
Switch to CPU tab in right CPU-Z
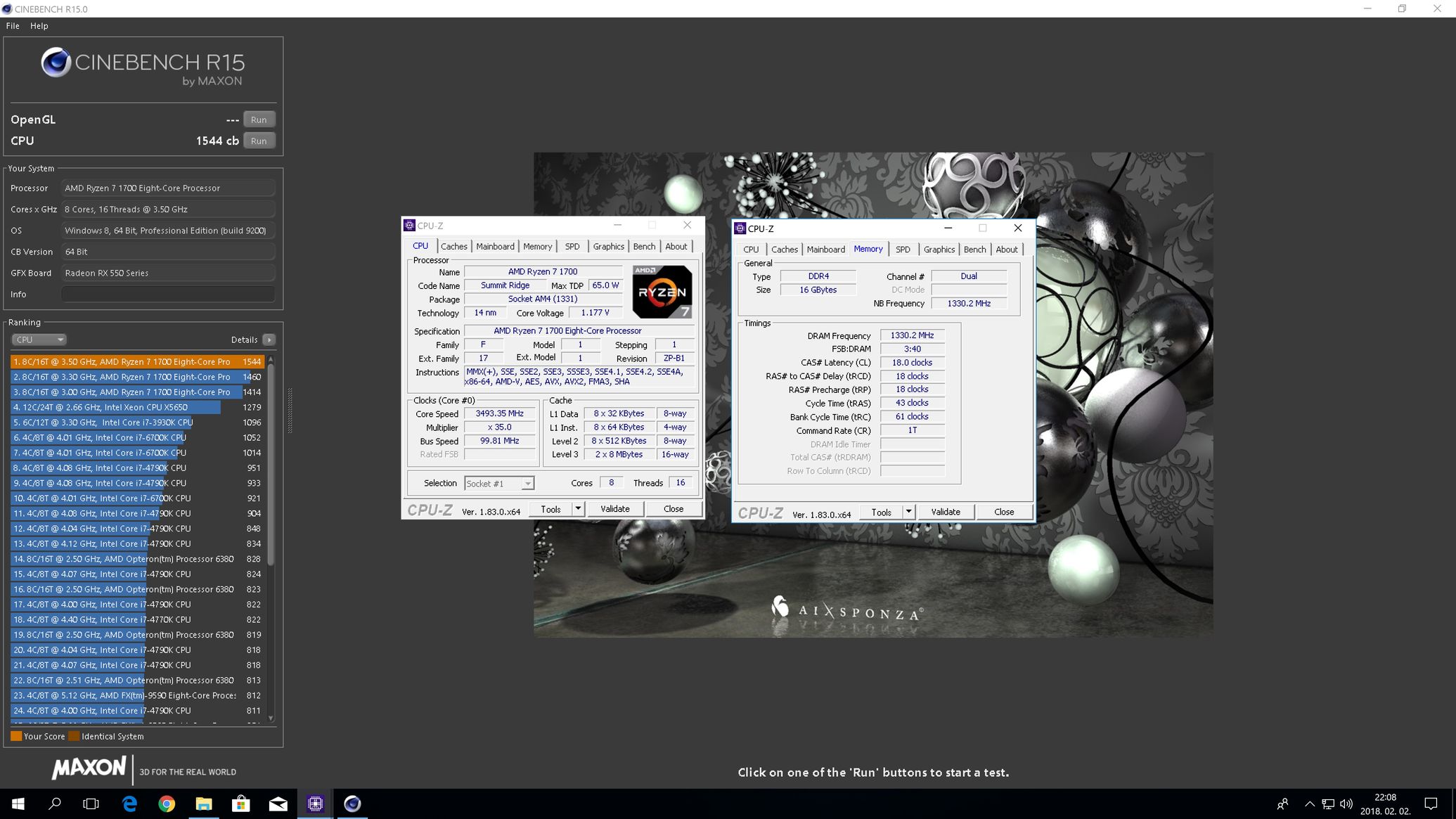click(x=751, y=250)
